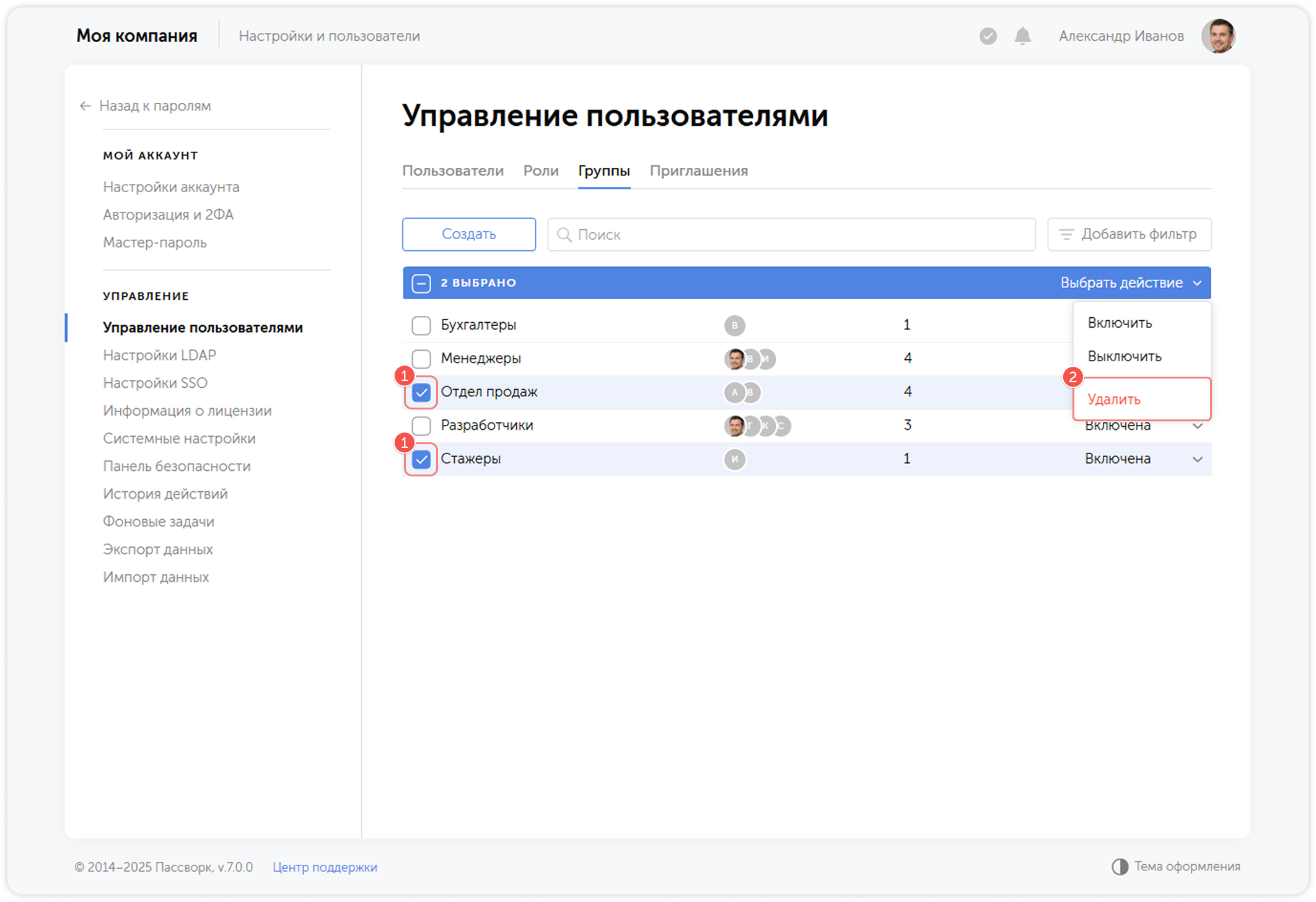Click member count 3 for Разработчики
Image resolution: width=1316 pixels, height=902 pixels.
click(907, 425)
